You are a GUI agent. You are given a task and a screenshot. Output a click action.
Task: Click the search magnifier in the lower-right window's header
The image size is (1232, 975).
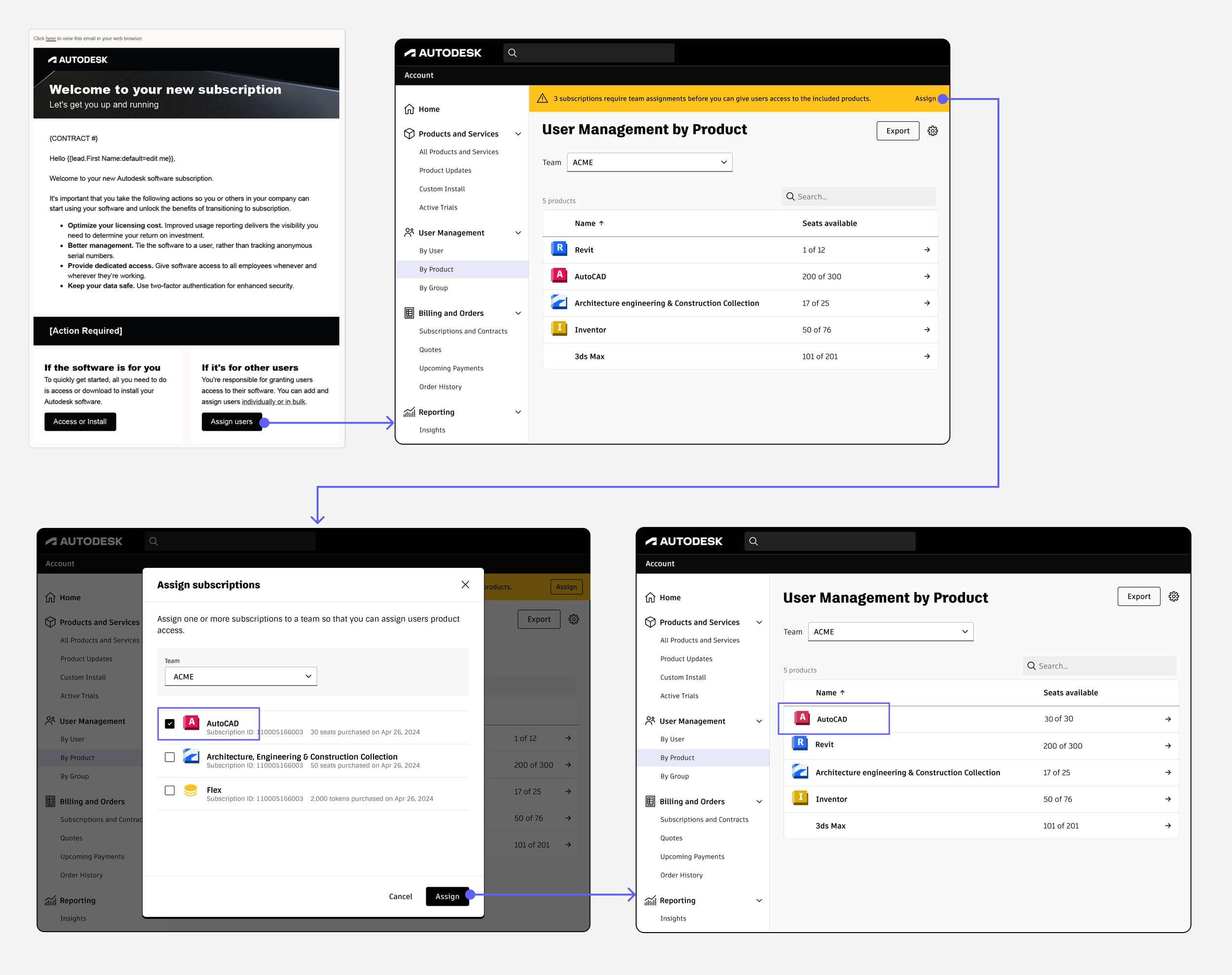753,541
